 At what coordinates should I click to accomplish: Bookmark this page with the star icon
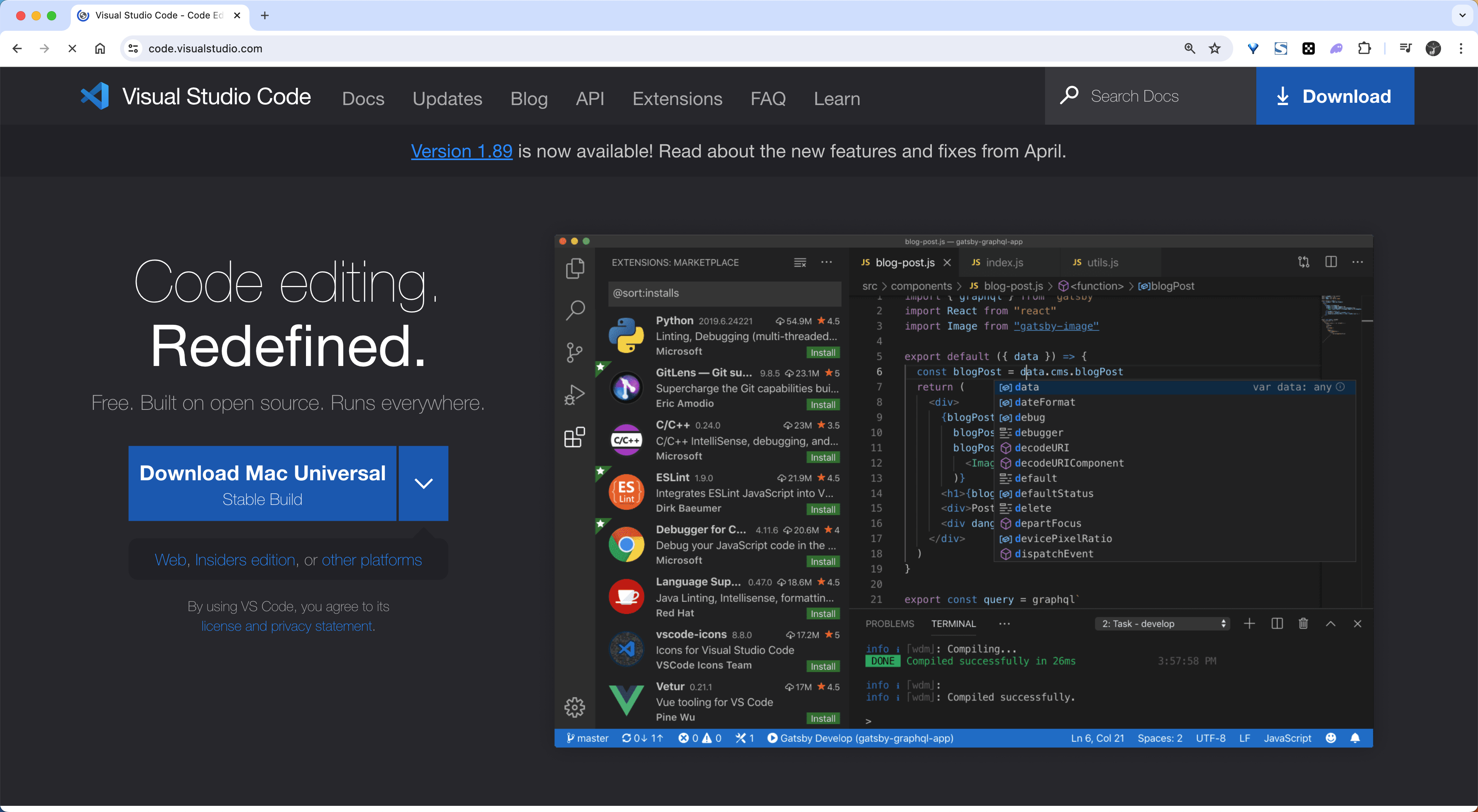[1215, 49]
